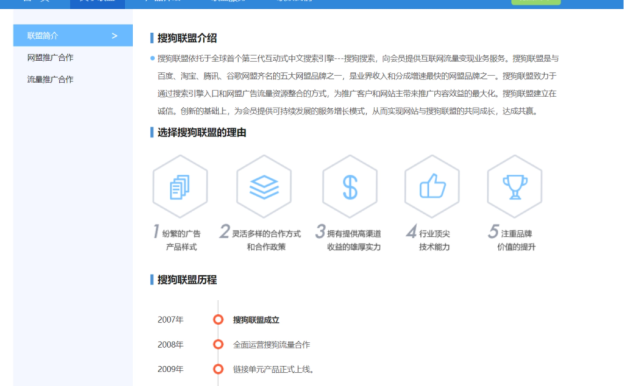Click the text 搜狗联盟成立
Image resolution: width=626 pixels, height=386 pixels.
256,320
